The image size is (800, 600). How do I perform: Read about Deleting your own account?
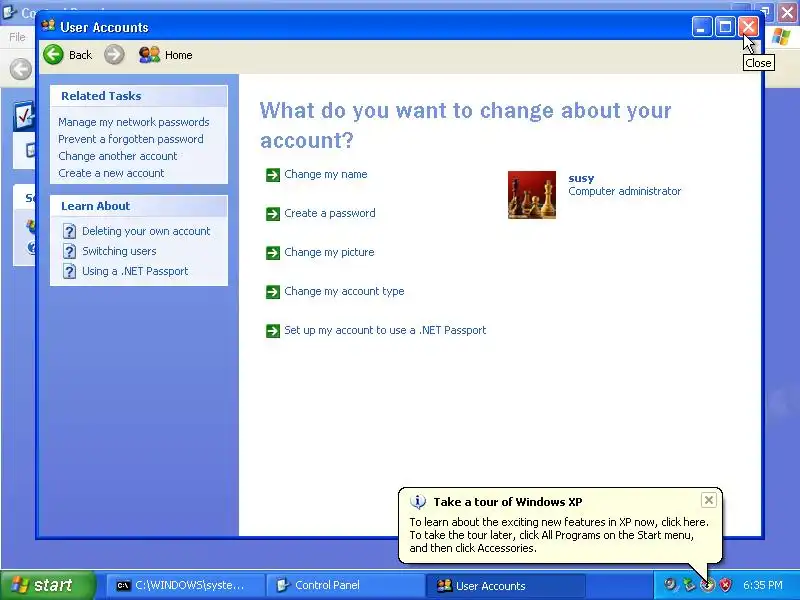(x=146, y=231)
